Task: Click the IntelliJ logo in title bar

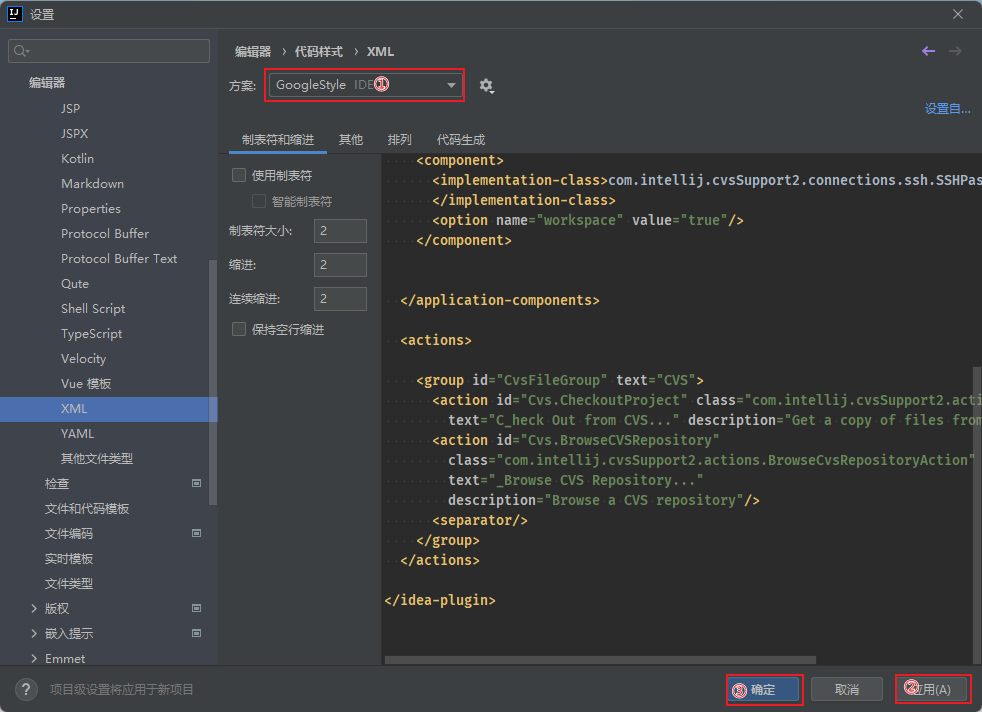Action: 14,14
